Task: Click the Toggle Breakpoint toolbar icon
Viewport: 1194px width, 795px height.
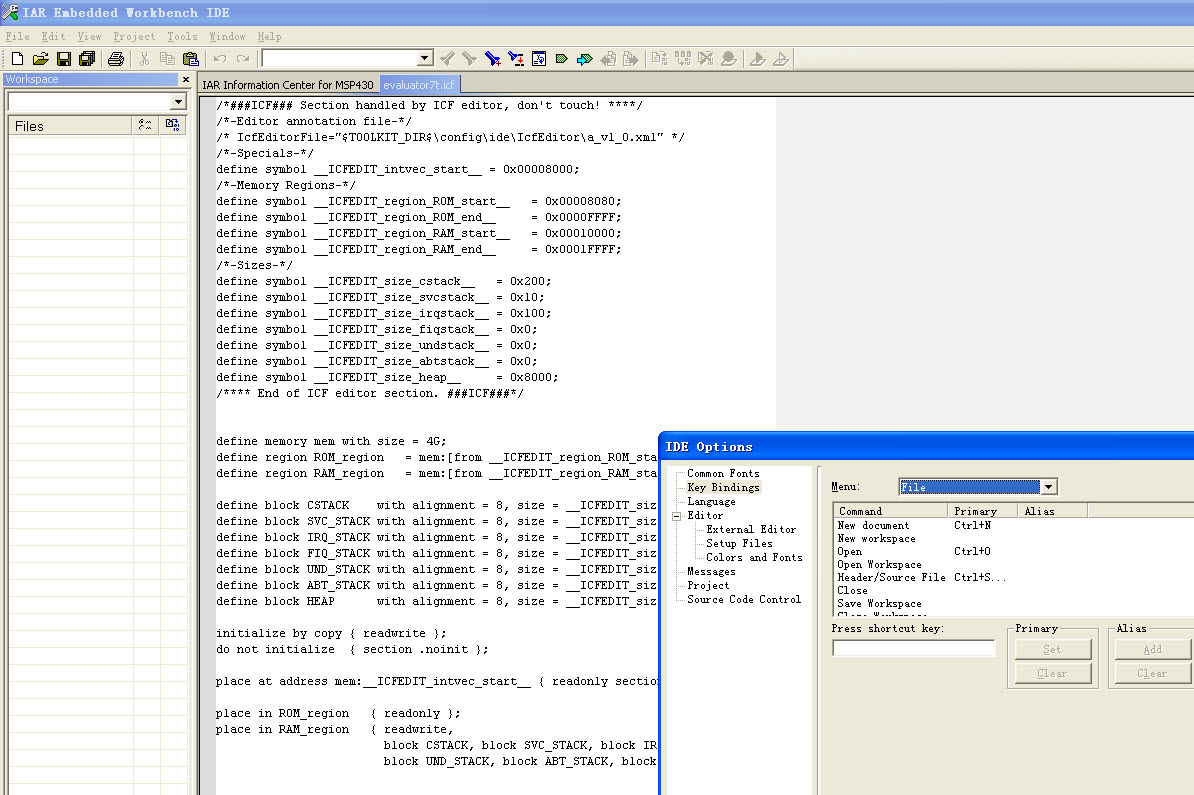Action: point(729,59)
